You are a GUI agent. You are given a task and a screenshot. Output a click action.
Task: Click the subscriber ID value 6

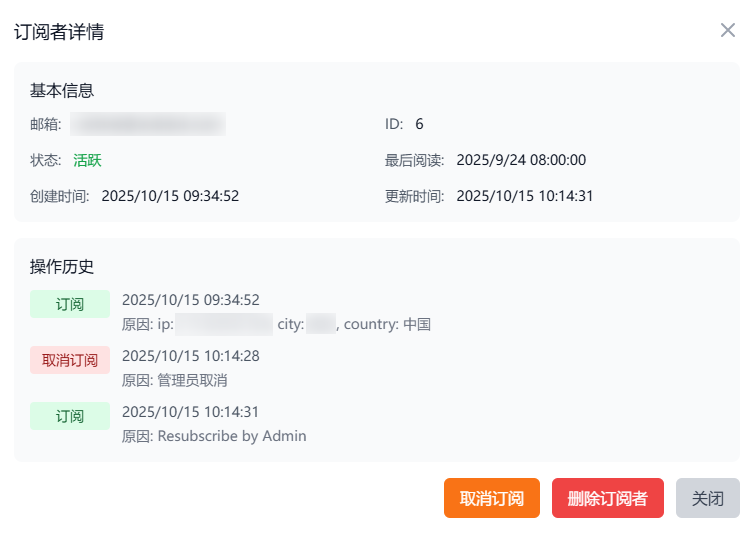tap(419, 124)
